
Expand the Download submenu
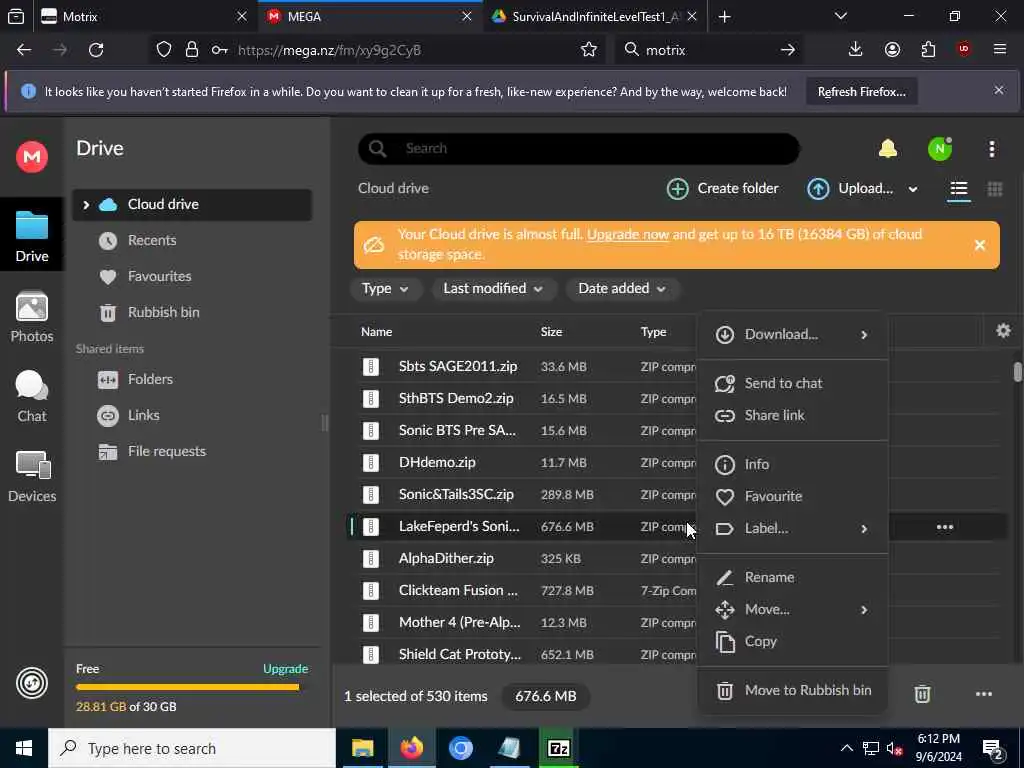[x=863, y=335]
